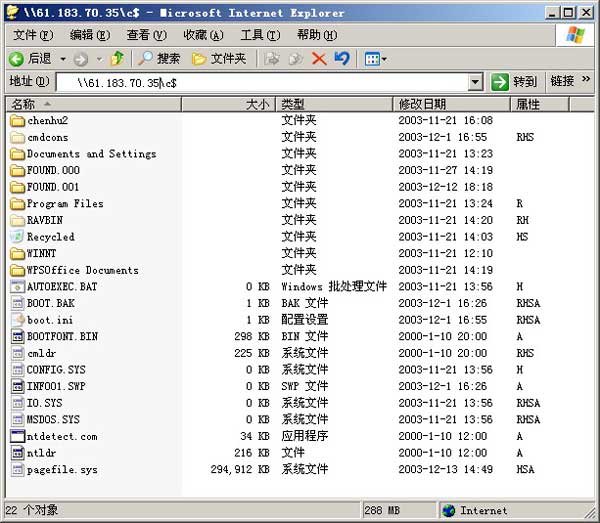Sort by Date Modified (修改日期) column header
Viewport: 600px width, 523px height.
(x=452, y=104)
